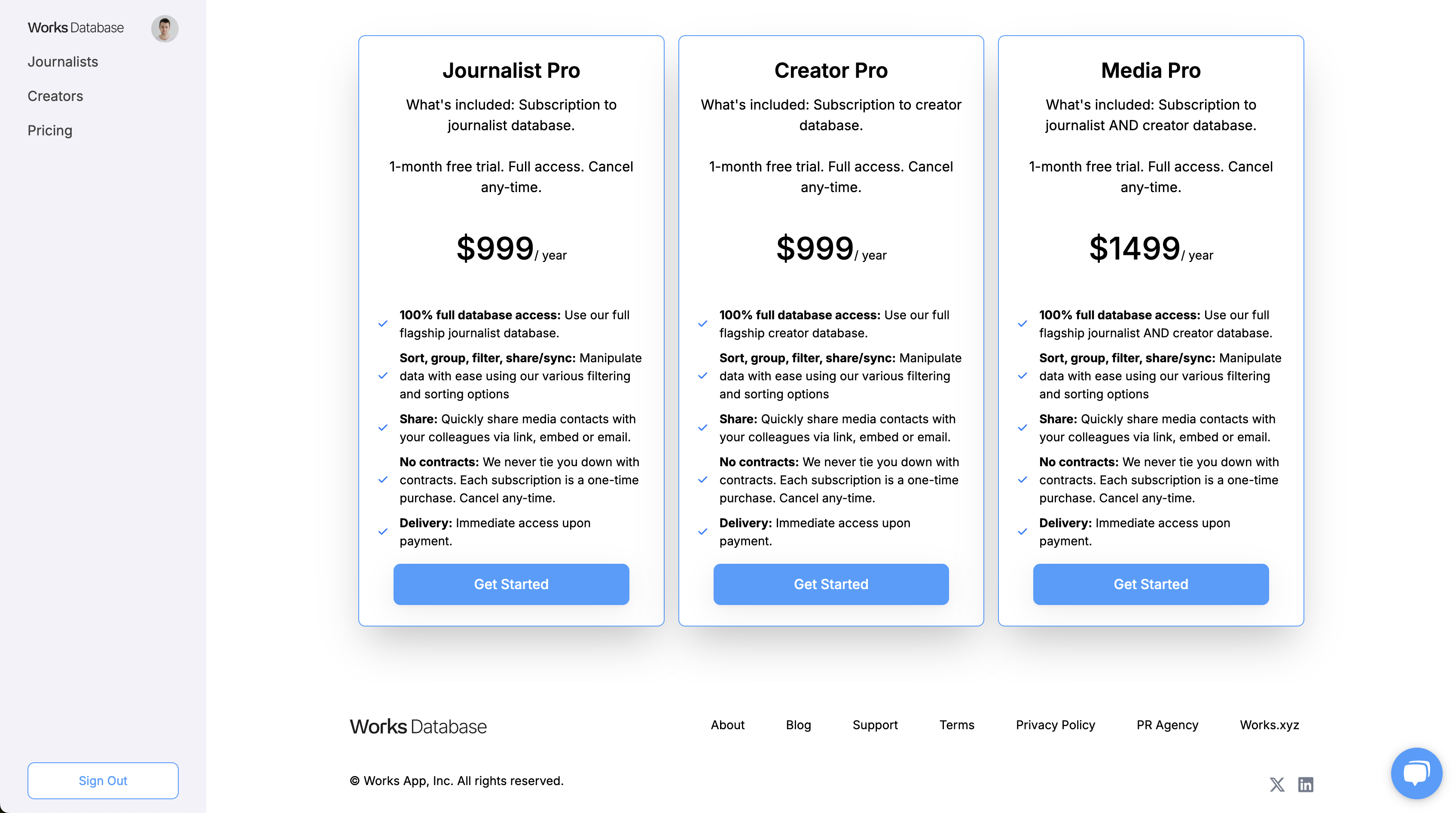Click the profile avatar in the sidebar
This screenshot has width=1456, height=813.
click(x=165, y=28)
